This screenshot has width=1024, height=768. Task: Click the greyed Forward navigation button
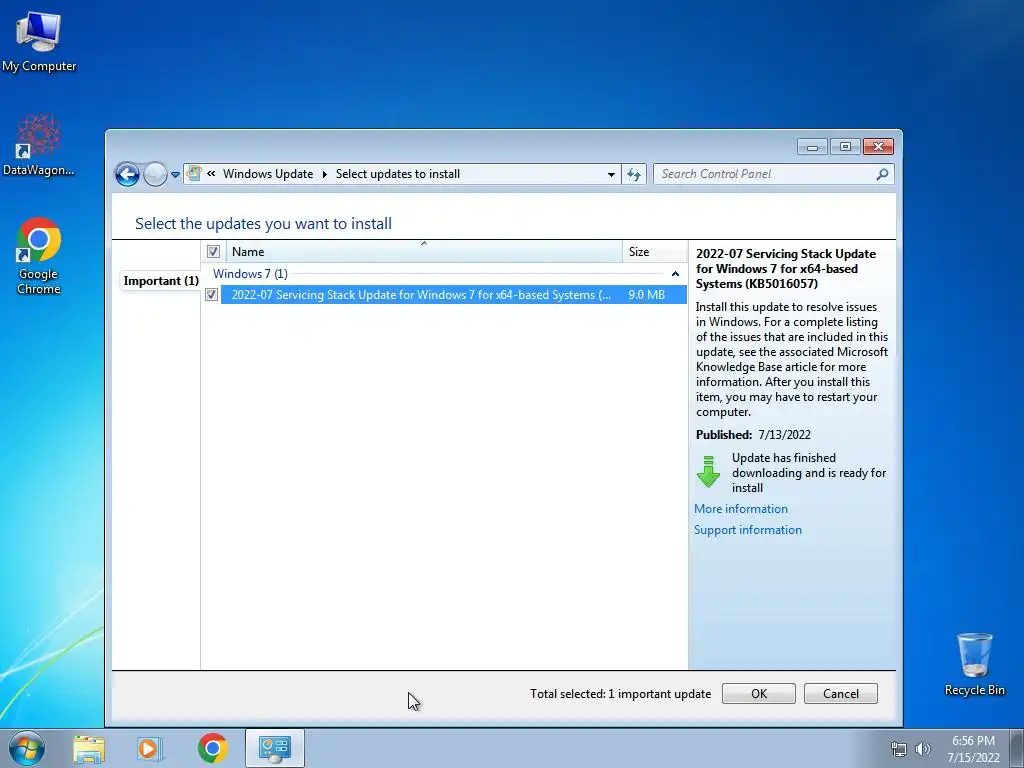[155, 174]
